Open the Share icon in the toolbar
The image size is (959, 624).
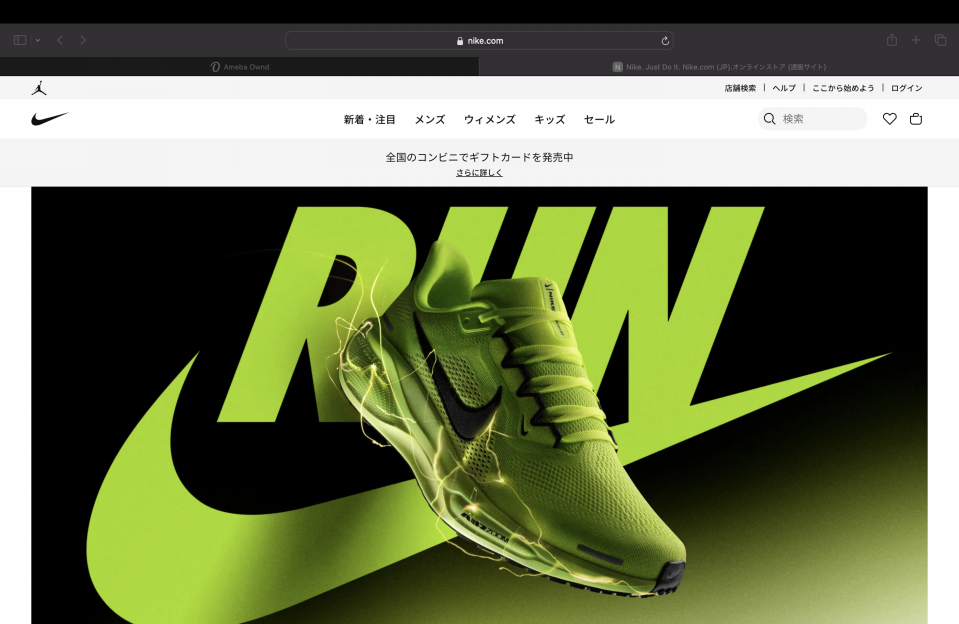pos(892,40)
